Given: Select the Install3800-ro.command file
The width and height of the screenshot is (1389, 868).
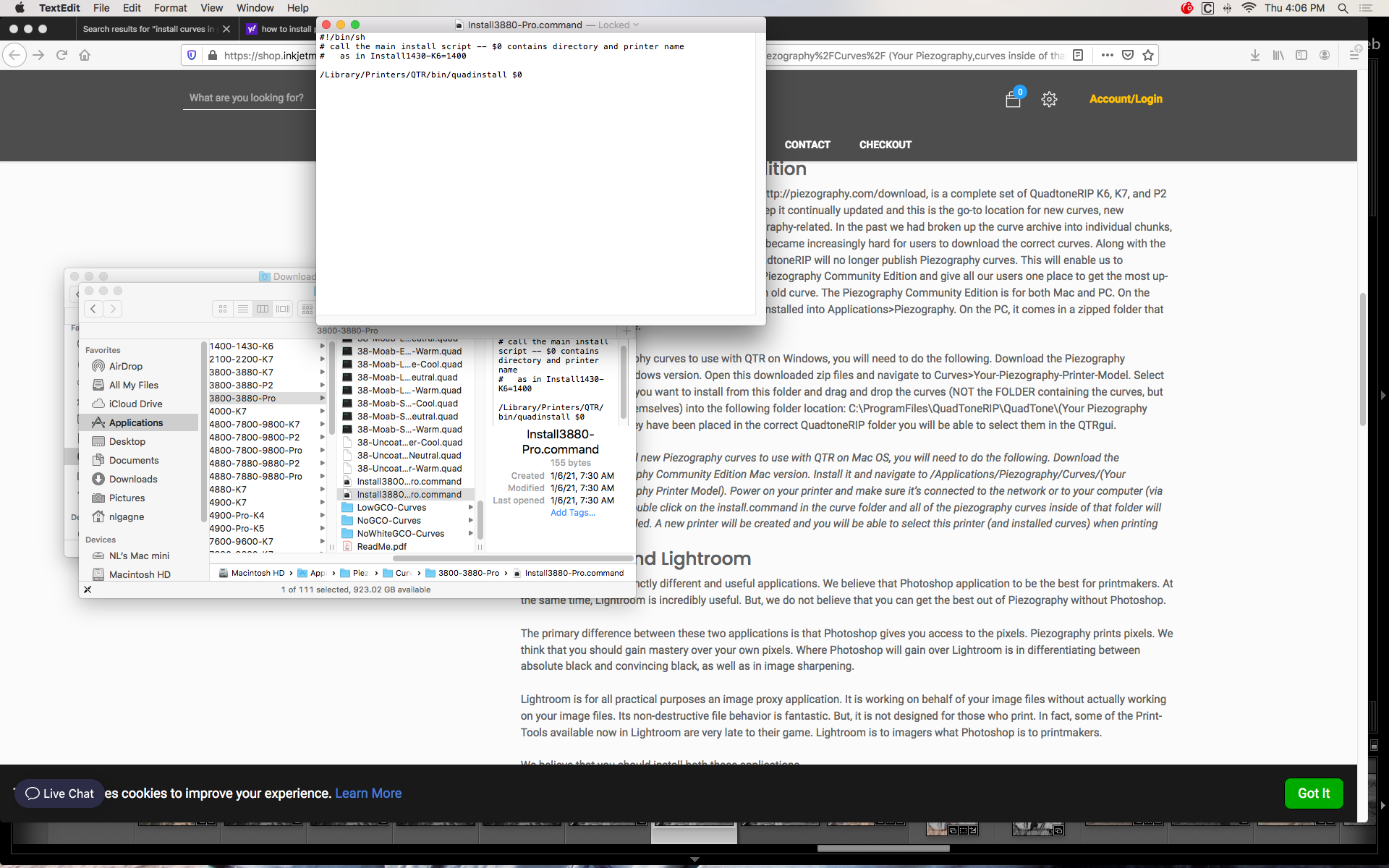Looking at the screenshot, I should click(x=408, y=481).
